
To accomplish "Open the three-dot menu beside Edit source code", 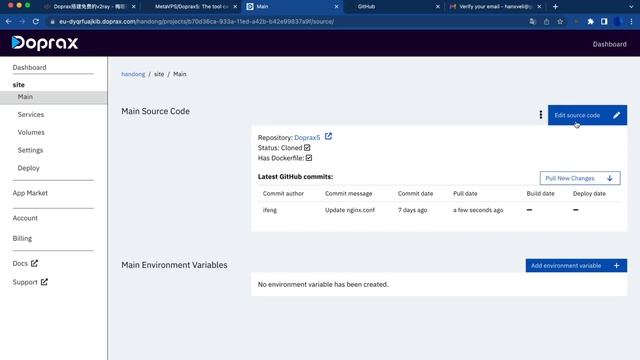I will pyautogui.click(x=541, y=115).
